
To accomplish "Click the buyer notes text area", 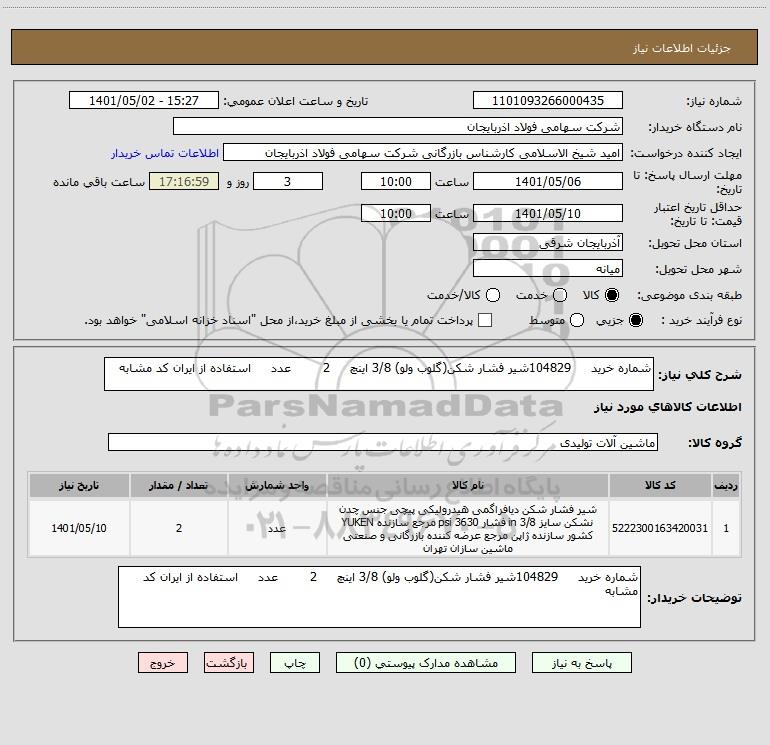I will (379, 597).
